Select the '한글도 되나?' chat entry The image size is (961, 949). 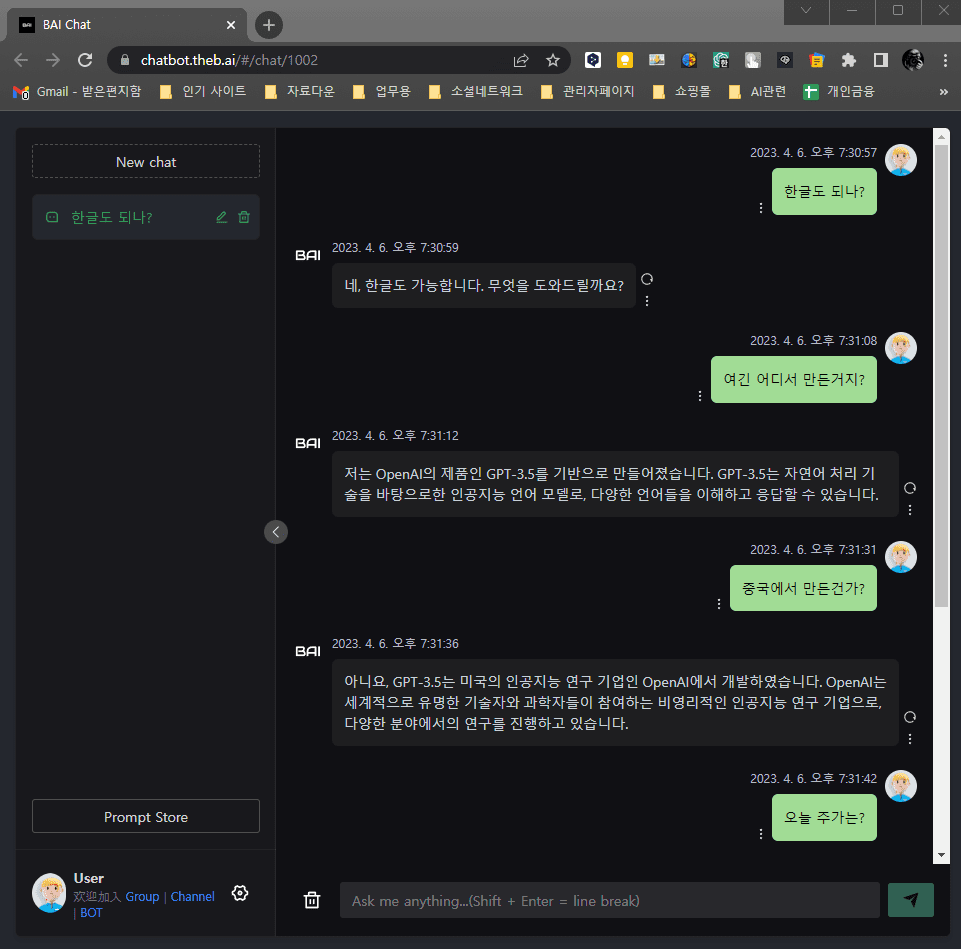(146, 217)
